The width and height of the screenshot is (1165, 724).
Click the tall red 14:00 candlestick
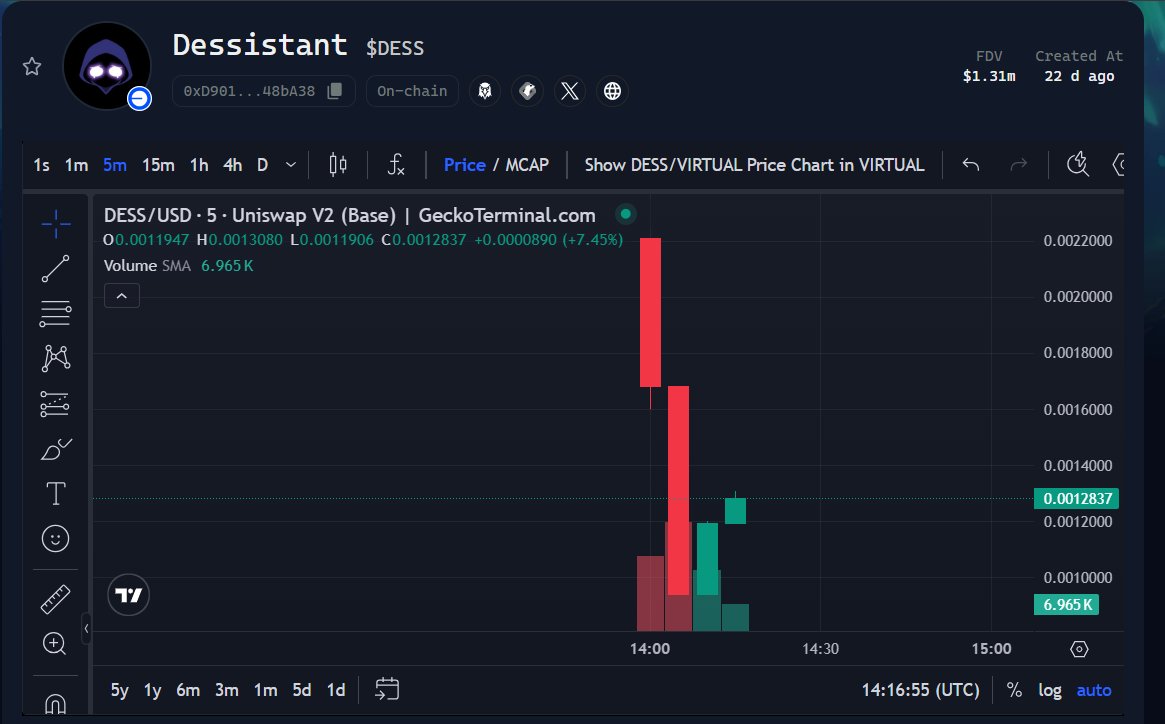[650, 312]
